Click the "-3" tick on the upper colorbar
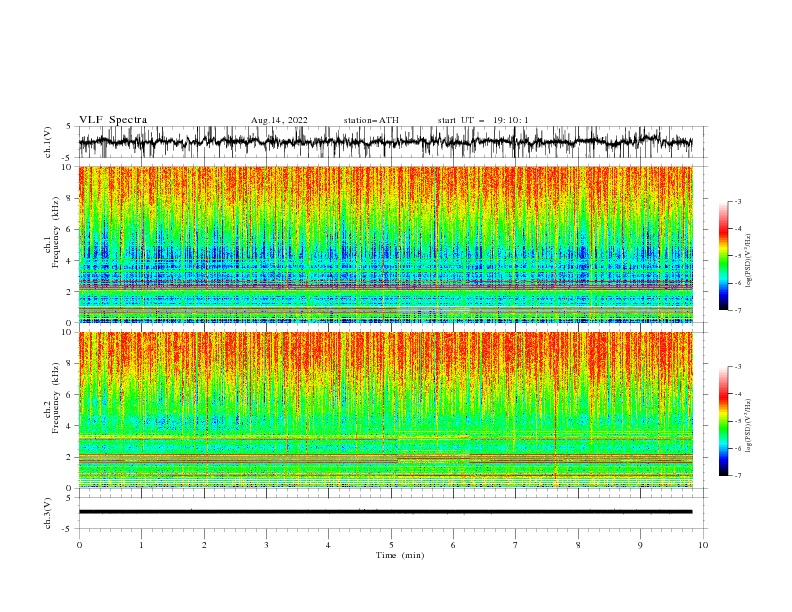 click(738, 201)
